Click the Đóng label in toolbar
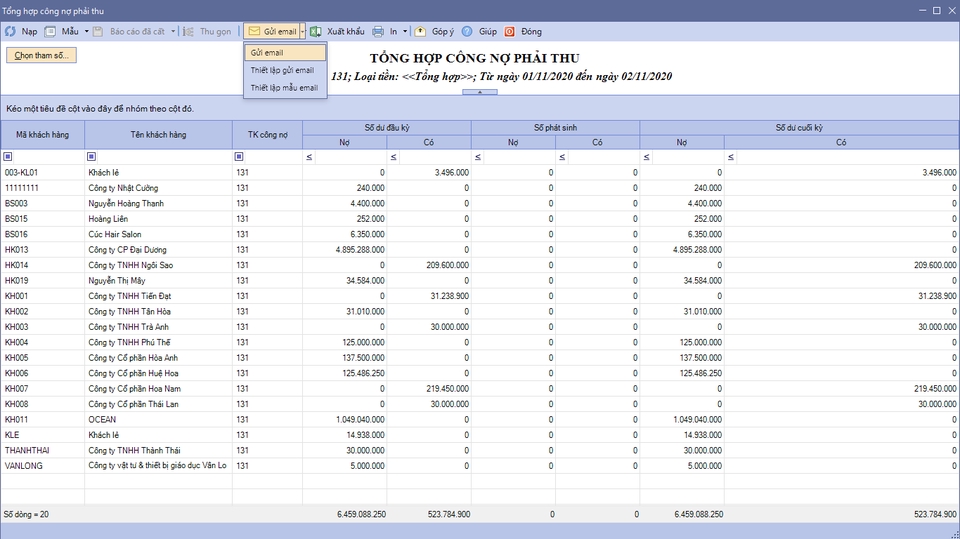 531,31
